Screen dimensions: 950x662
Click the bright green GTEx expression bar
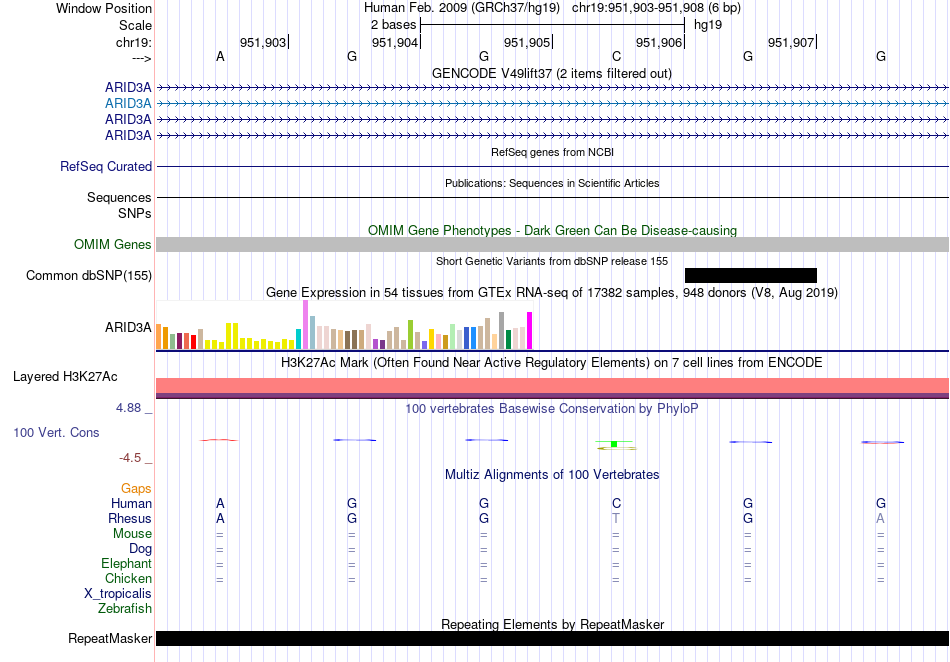(x=410, y=335)
